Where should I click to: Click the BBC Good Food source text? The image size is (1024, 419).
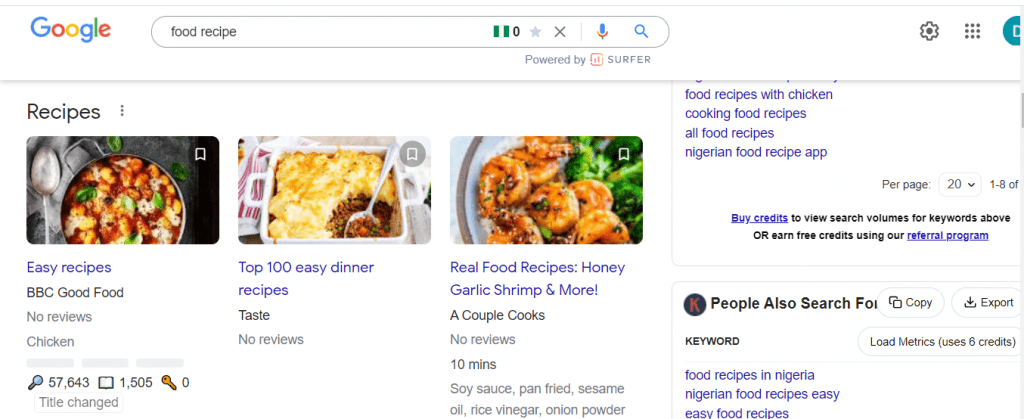point(75,292)
